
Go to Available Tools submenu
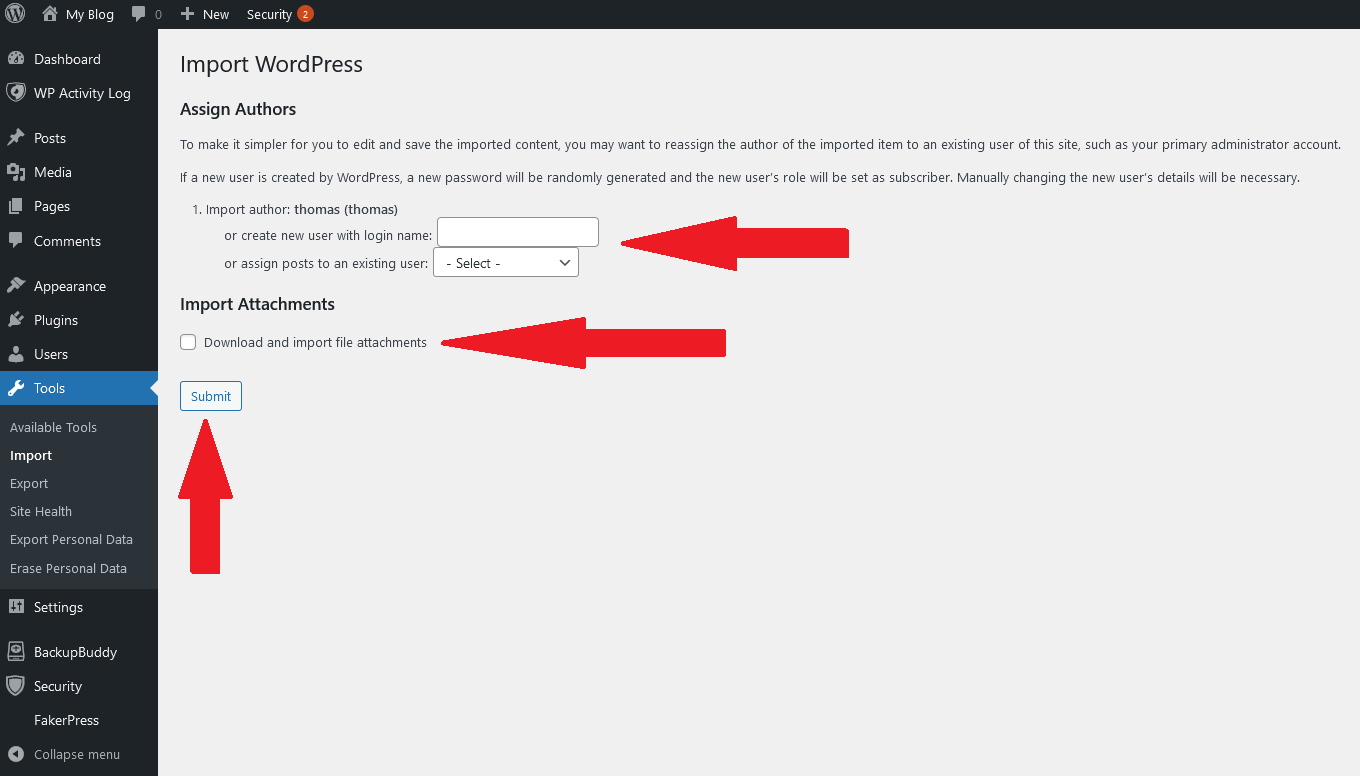pos(53,427)
